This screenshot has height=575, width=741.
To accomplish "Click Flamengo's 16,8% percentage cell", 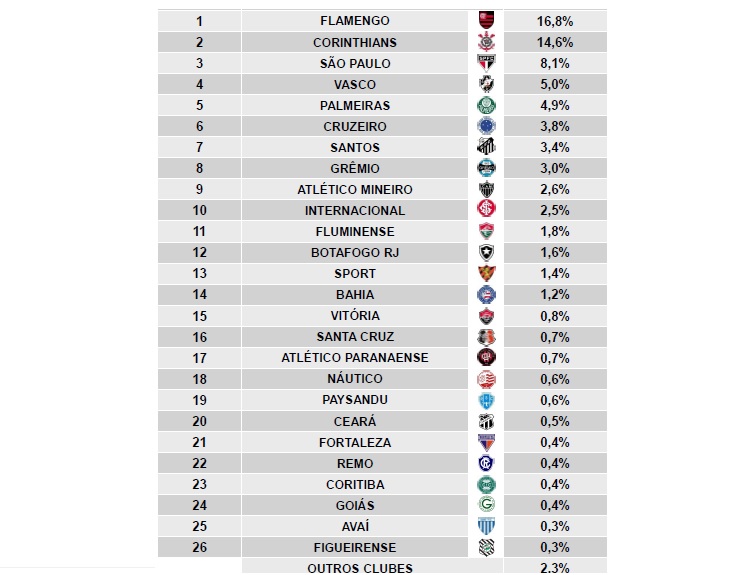I will (553, 21).
